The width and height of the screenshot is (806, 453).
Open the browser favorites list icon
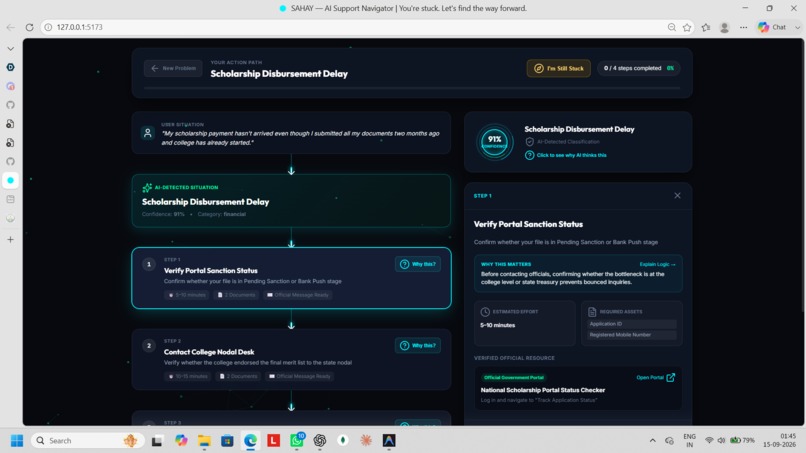click(x=706, y=27)
